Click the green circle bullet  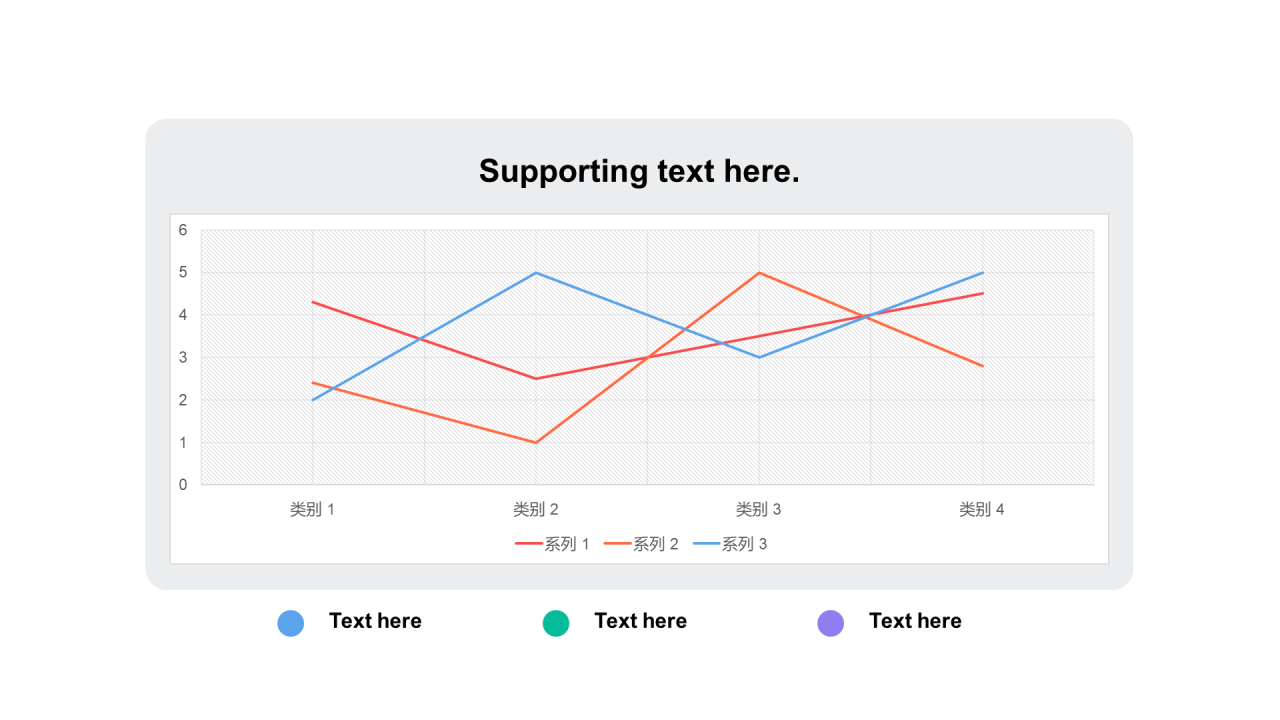click(x=556, y=623)
